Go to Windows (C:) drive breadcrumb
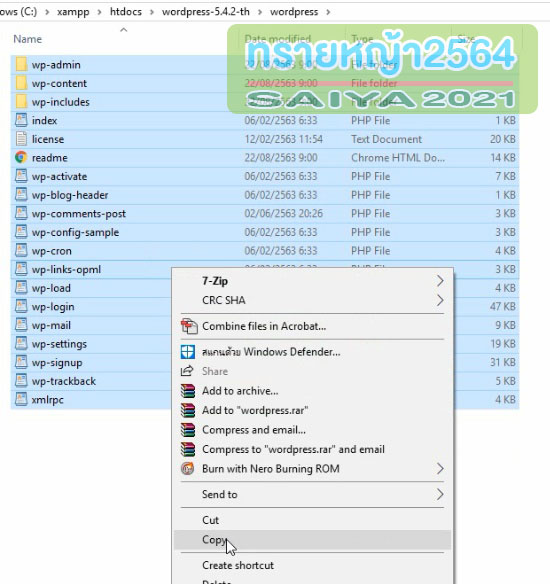The image size is (550, 584). 19,12
